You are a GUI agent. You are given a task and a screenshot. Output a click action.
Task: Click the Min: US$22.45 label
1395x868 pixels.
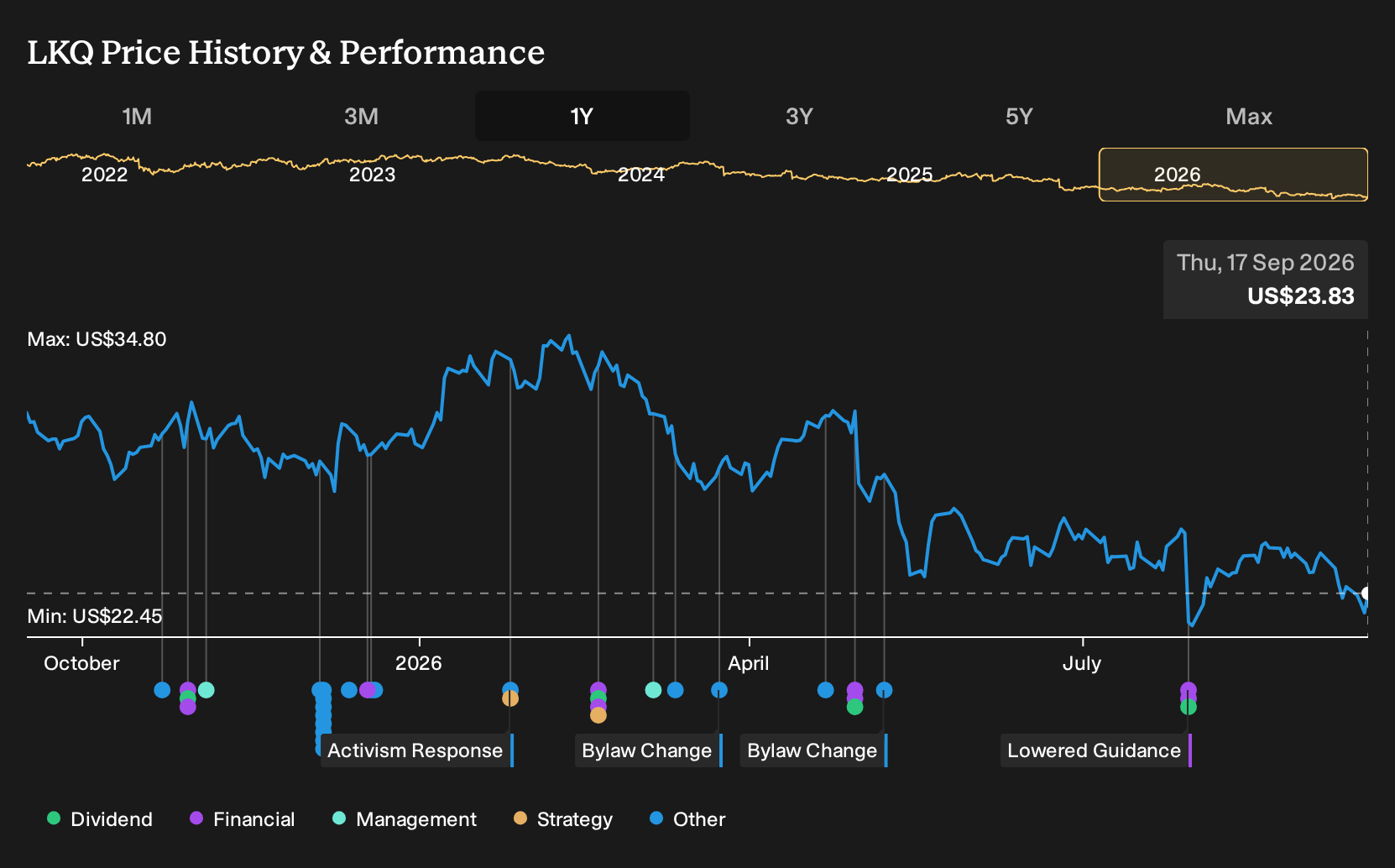(x=95, y=616)
